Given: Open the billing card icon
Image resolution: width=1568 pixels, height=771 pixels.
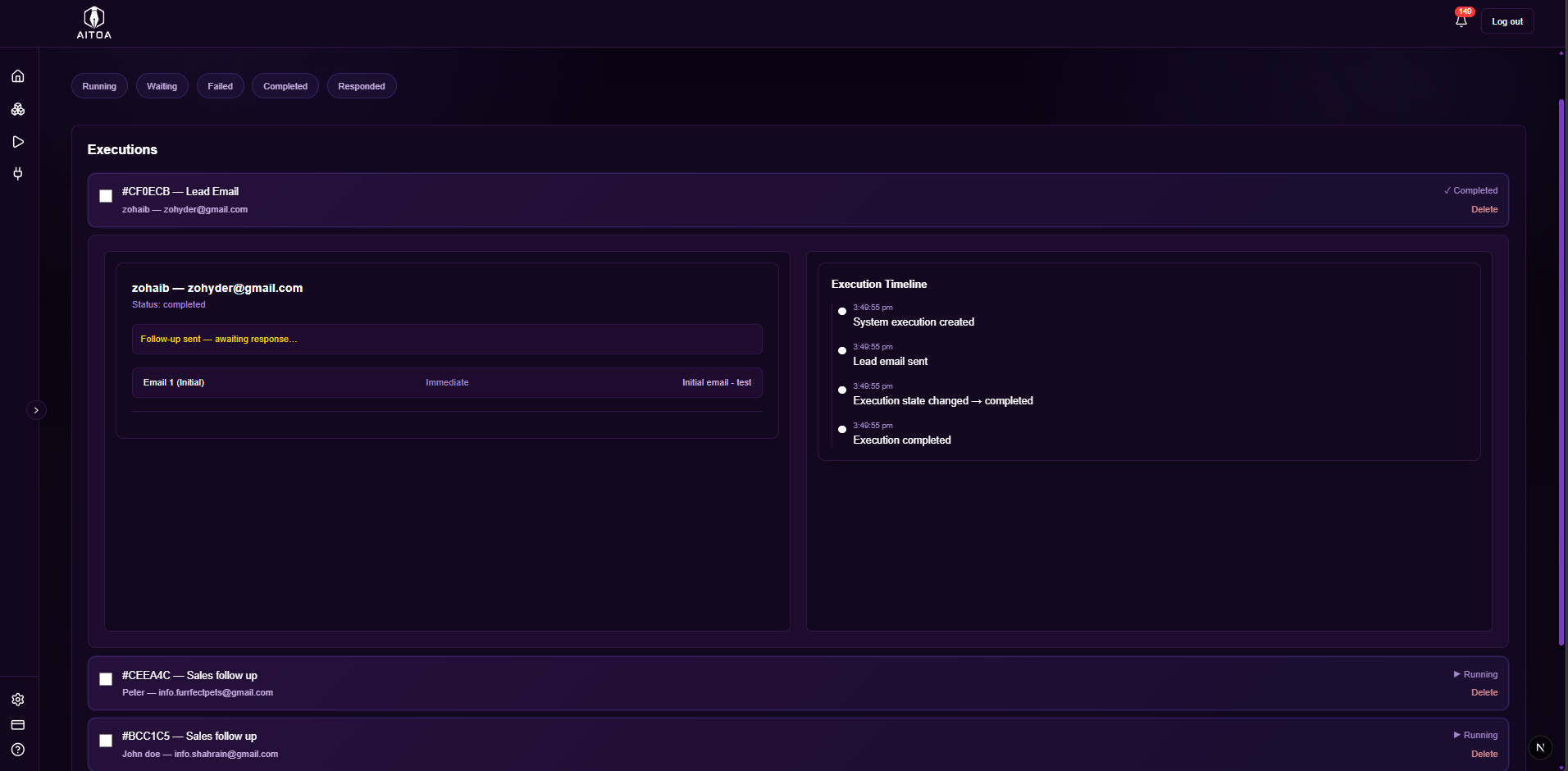Looking at the screenshot, I should coord(18,725).
